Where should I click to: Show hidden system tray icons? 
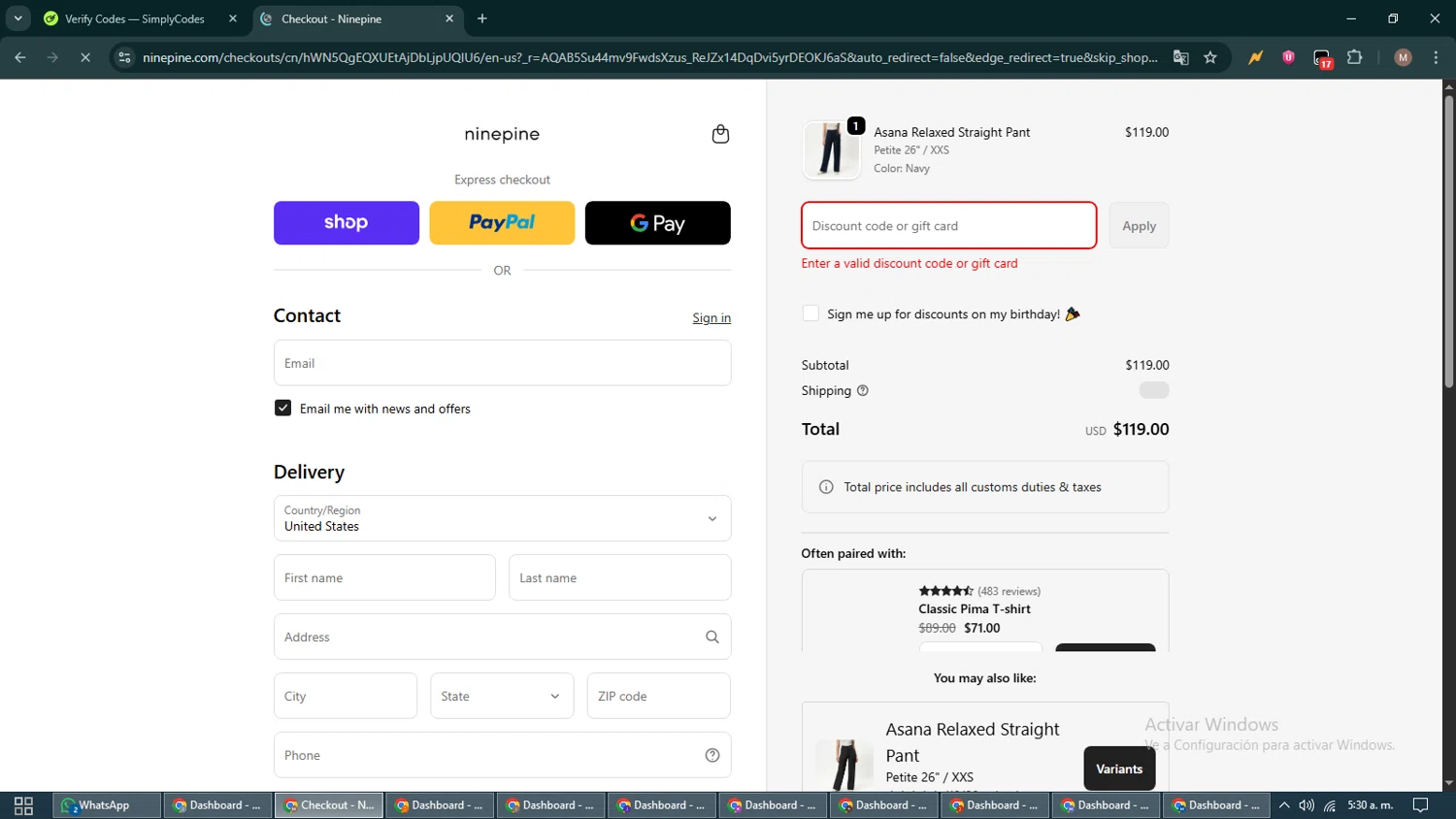pos(1284,805)
